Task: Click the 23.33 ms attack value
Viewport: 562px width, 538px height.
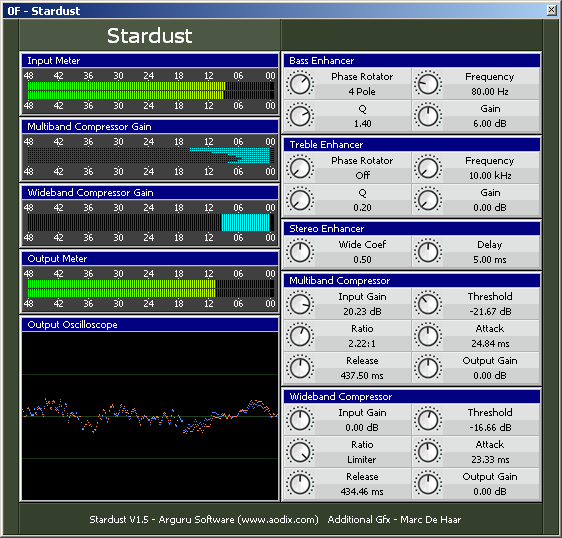Action: click(x=490, y=460)
